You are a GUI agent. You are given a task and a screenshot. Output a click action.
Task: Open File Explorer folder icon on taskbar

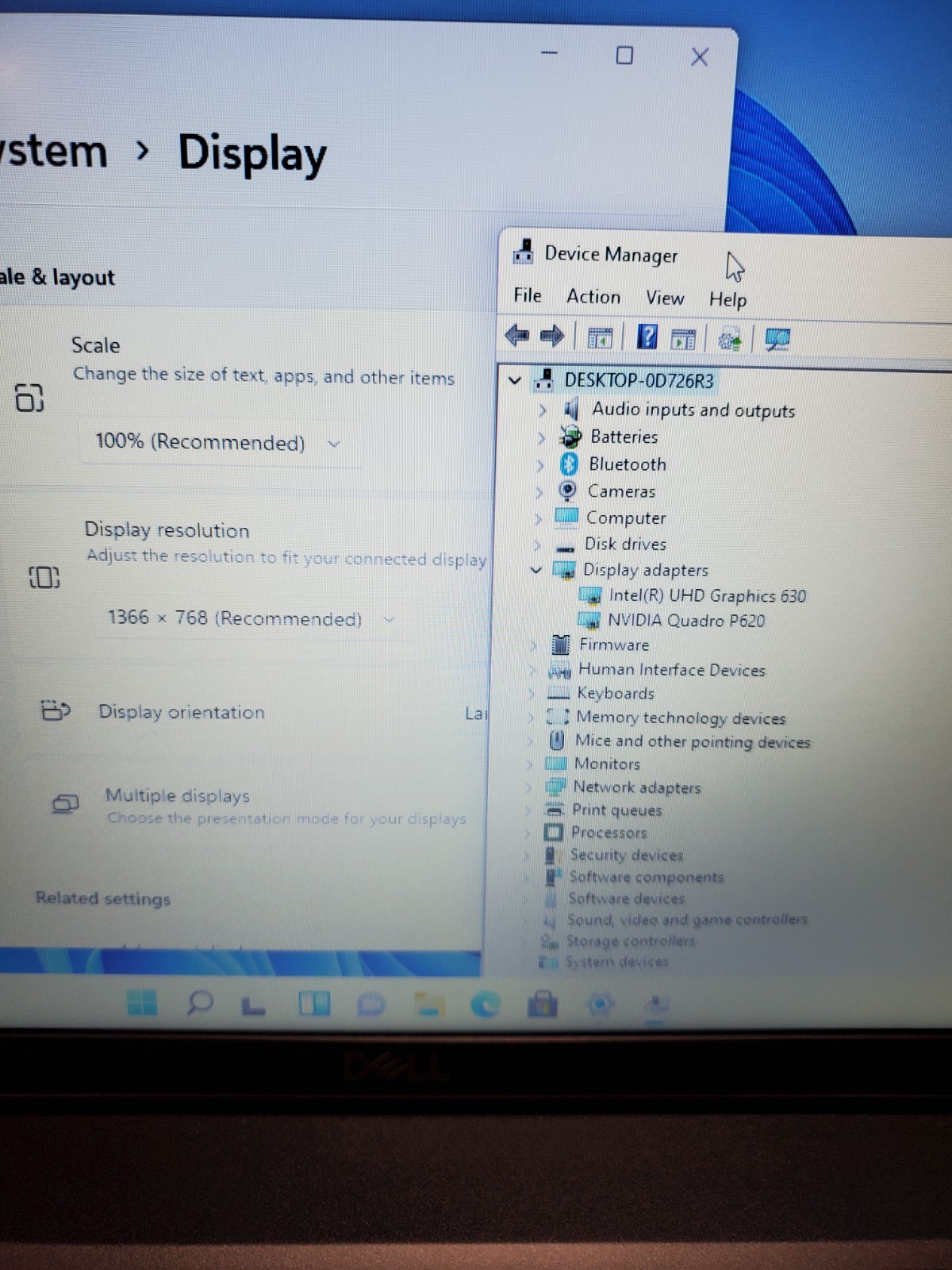(429, 1005)
